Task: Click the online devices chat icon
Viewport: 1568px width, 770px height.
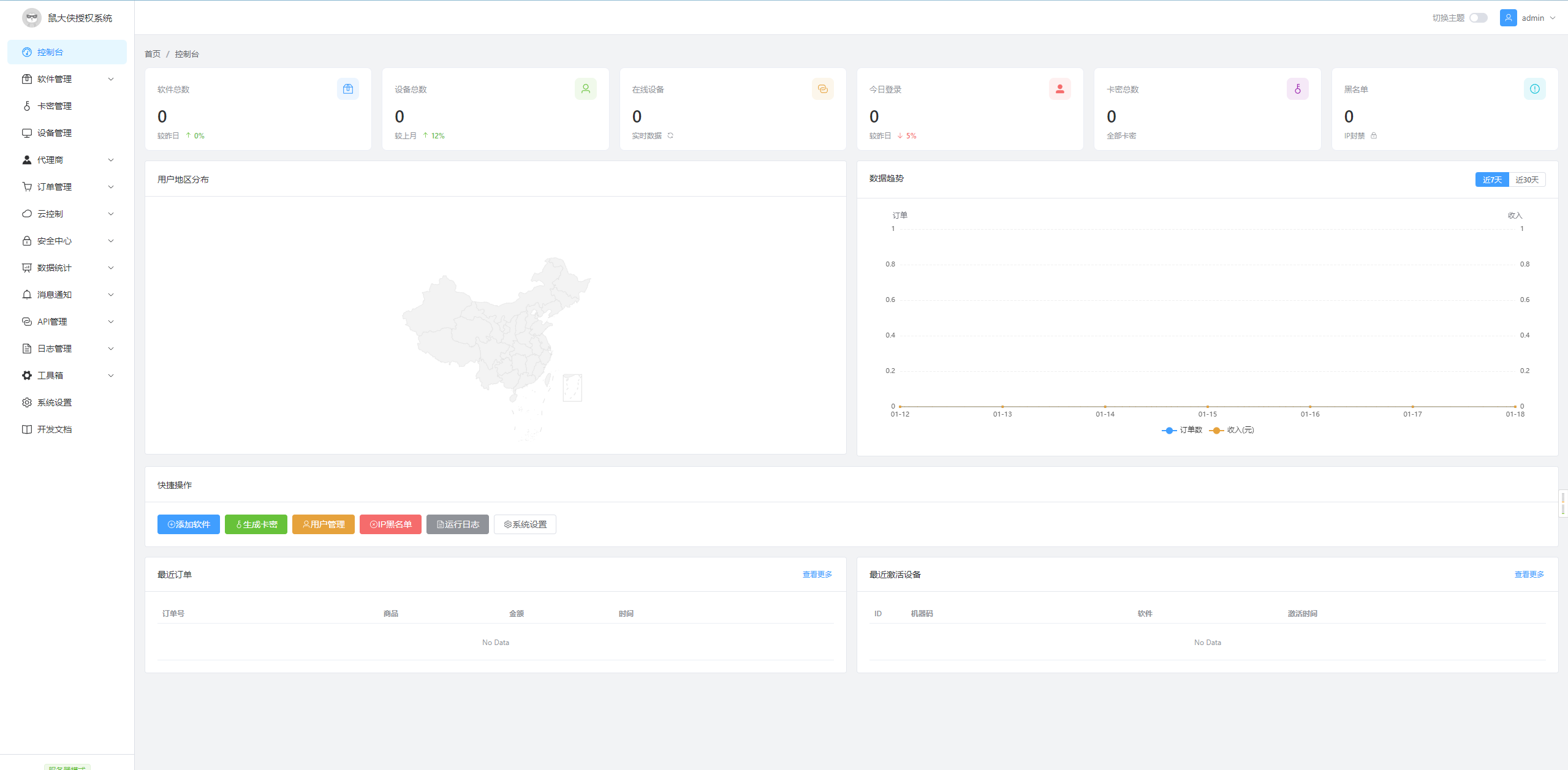Action: [822, 89]
